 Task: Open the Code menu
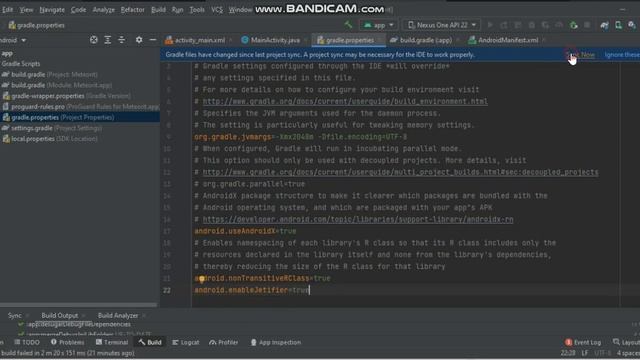tap(78, 9)
